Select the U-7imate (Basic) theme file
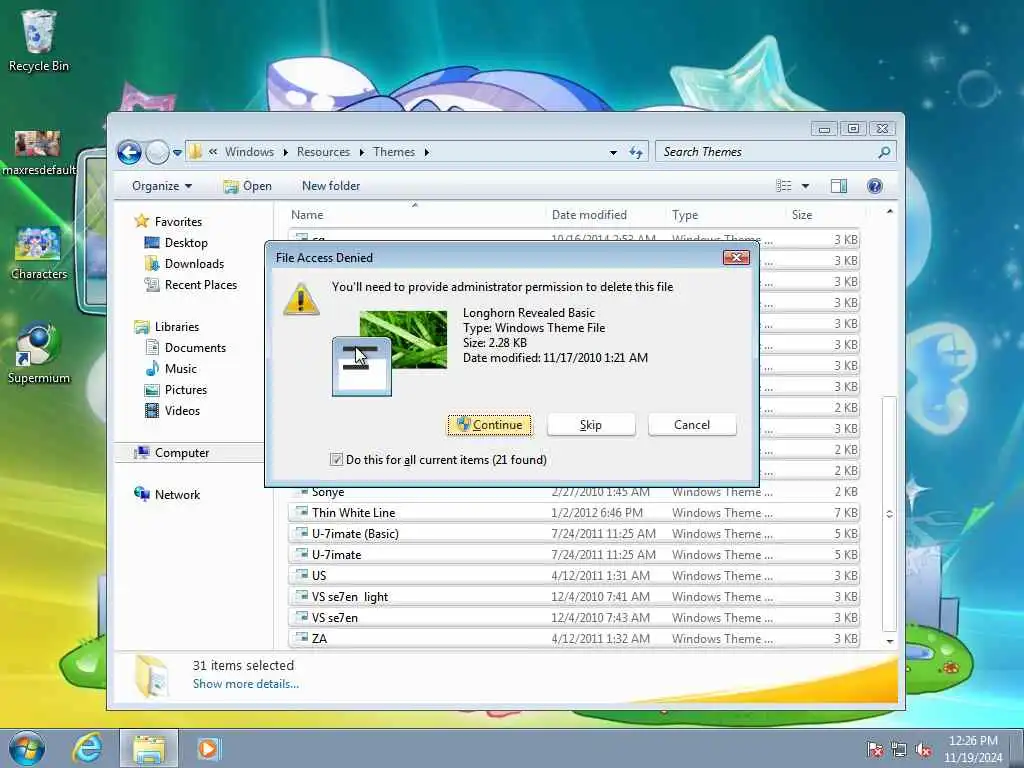Viewport: 1024px width, 768px height. (x=573, y=534)
